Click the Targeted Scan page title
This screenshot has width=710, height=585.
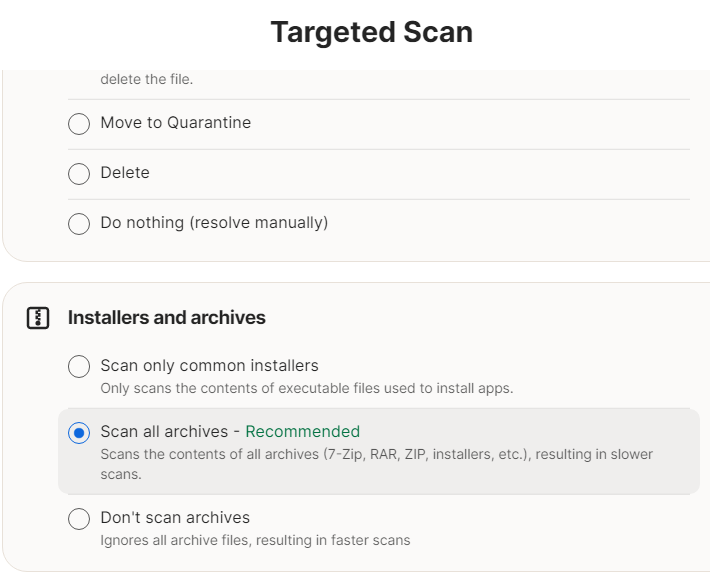pyautogui.click(x=371, y=33)
